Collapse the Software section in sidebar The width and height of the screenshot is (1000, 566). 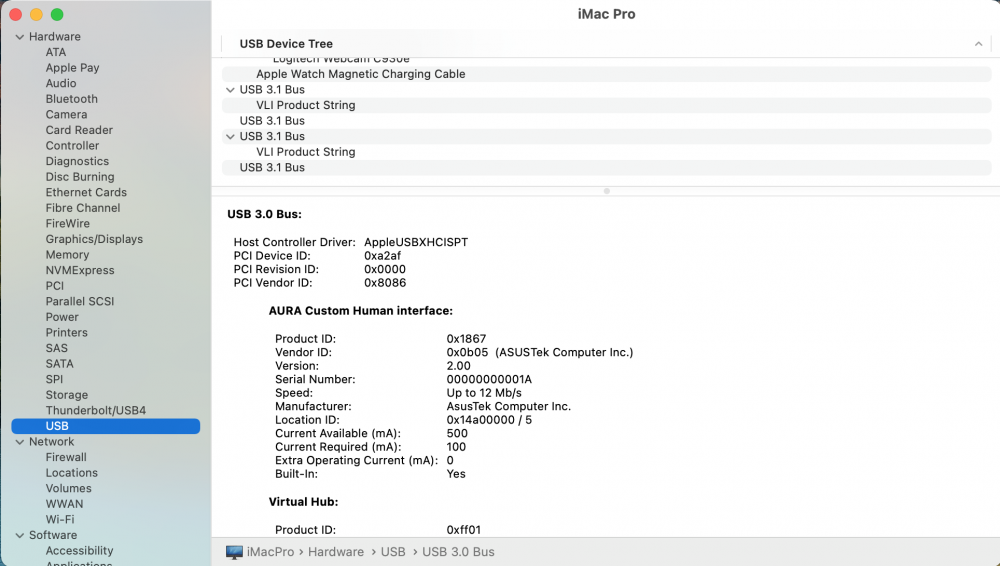click(x=20, y=535)
